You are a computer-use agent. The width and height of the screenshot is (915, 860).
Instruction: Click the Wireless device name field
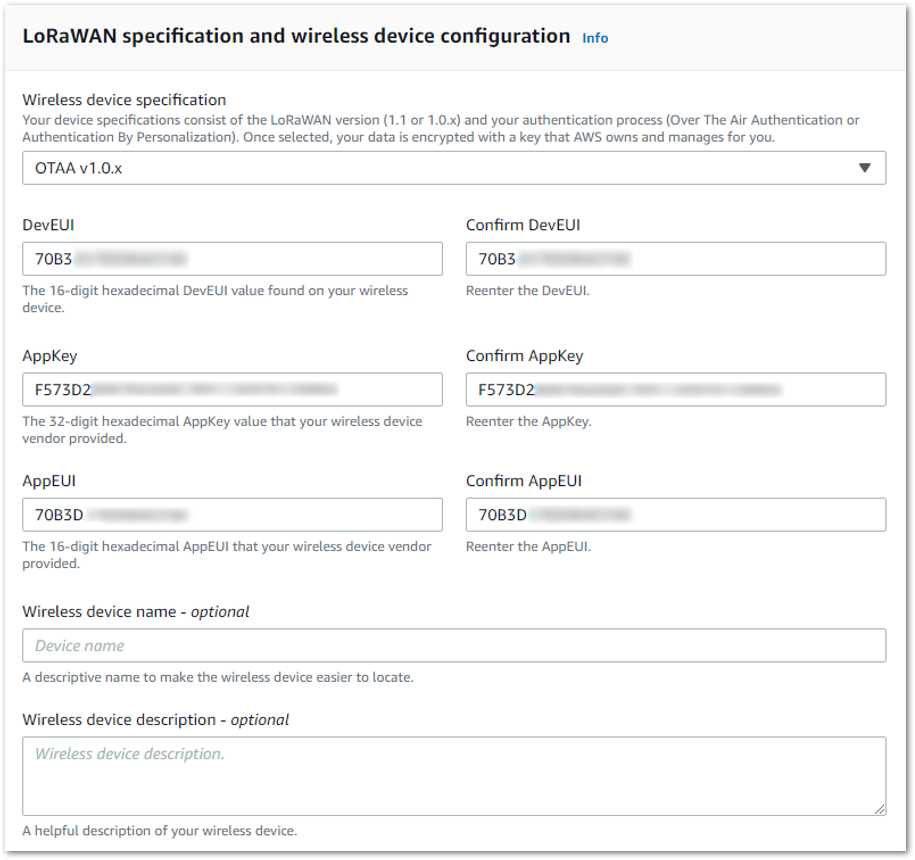point(454,645)
